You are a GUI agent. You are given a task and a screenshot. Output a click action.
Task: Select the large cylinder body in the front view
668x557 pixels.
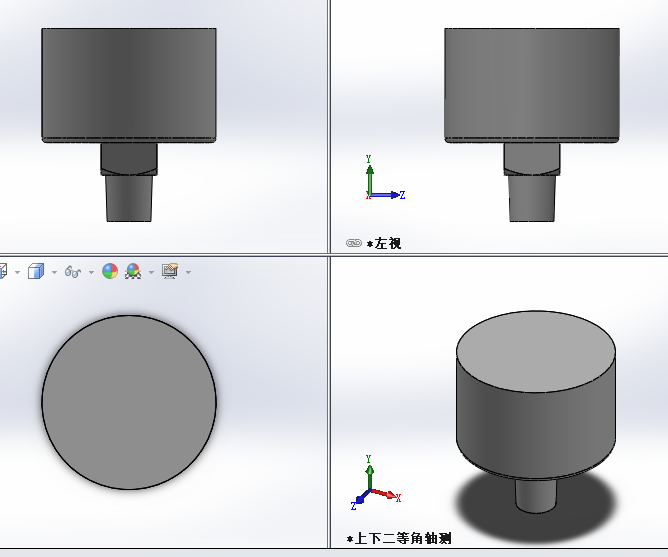(129, 84)
